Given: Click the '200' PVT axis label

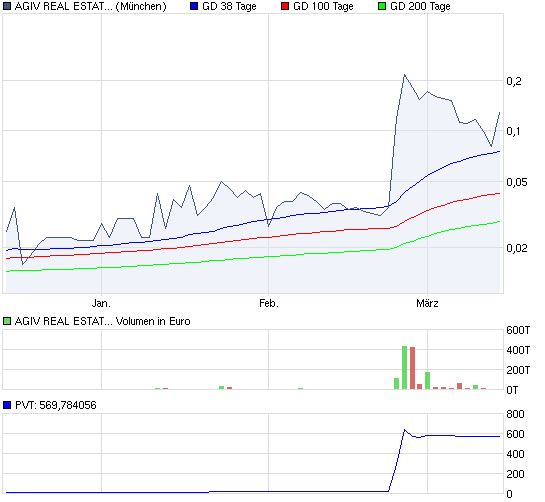Looking at the screenshot, I should [x=515, y=474].
